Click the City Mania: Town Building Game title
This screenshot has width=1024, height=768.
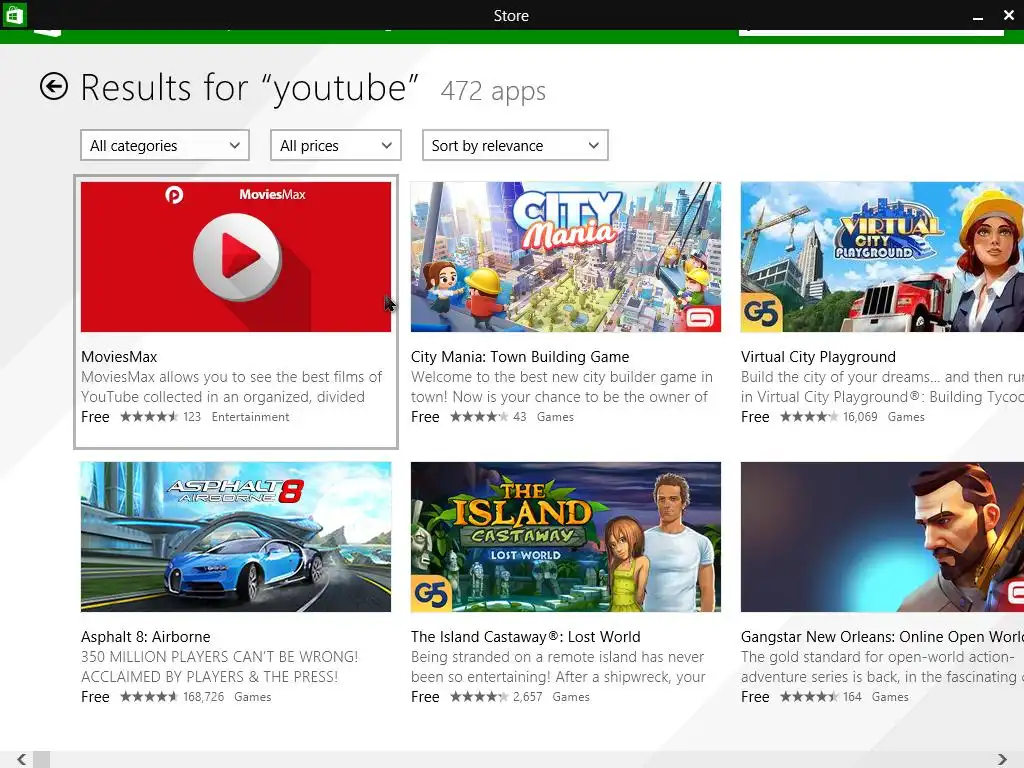520,357
